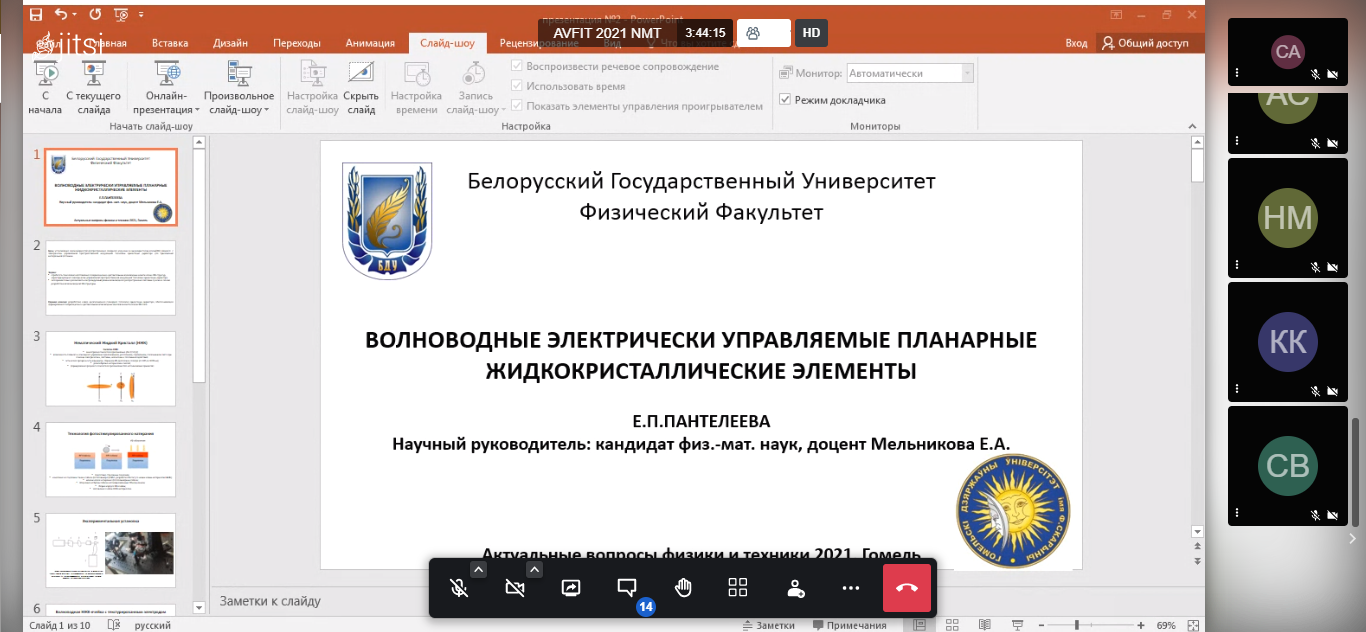Click Jitsi invite people icon
Image resolution: width=1366 pixels, height=632 pixels.
795,588
